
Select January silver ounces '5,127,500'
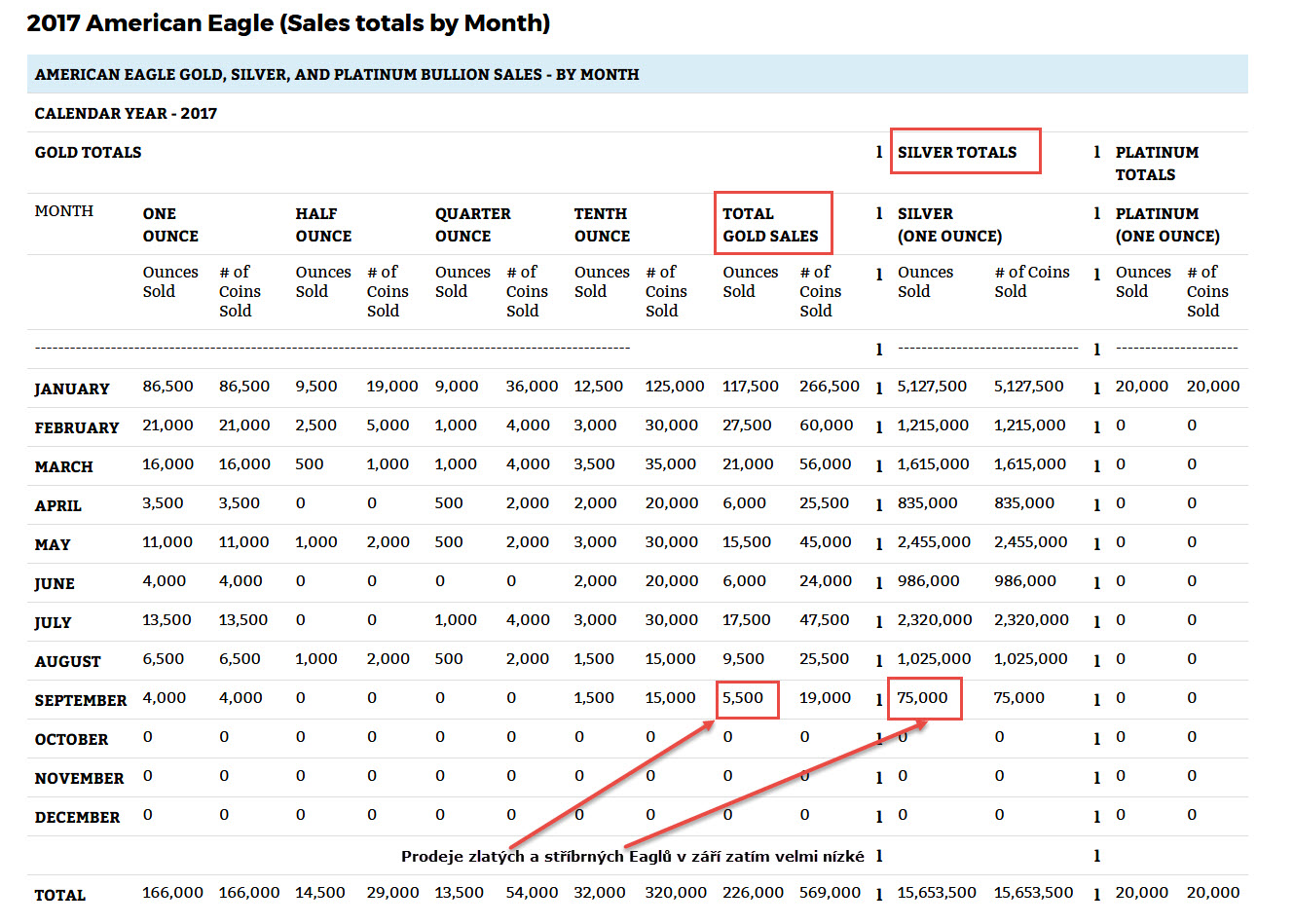point(932,387)
